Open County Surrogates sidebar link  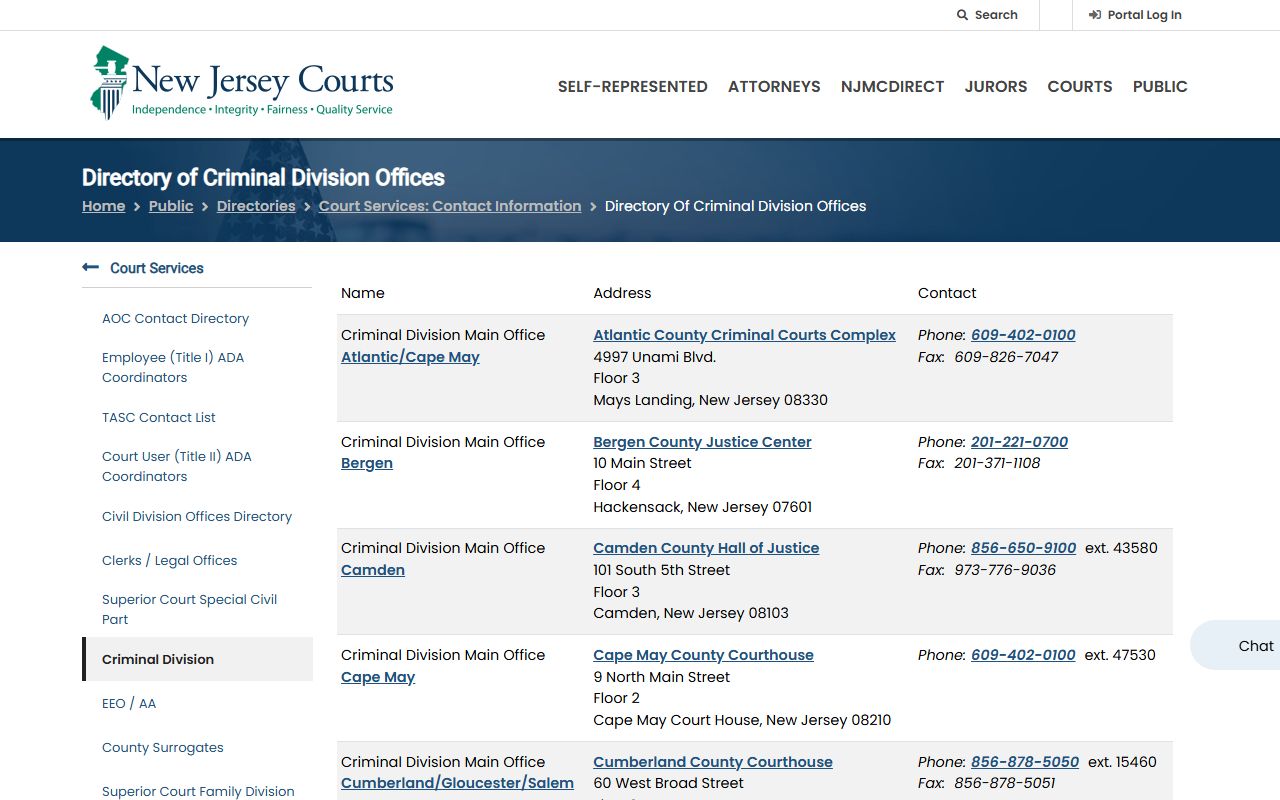click(163, 748)
